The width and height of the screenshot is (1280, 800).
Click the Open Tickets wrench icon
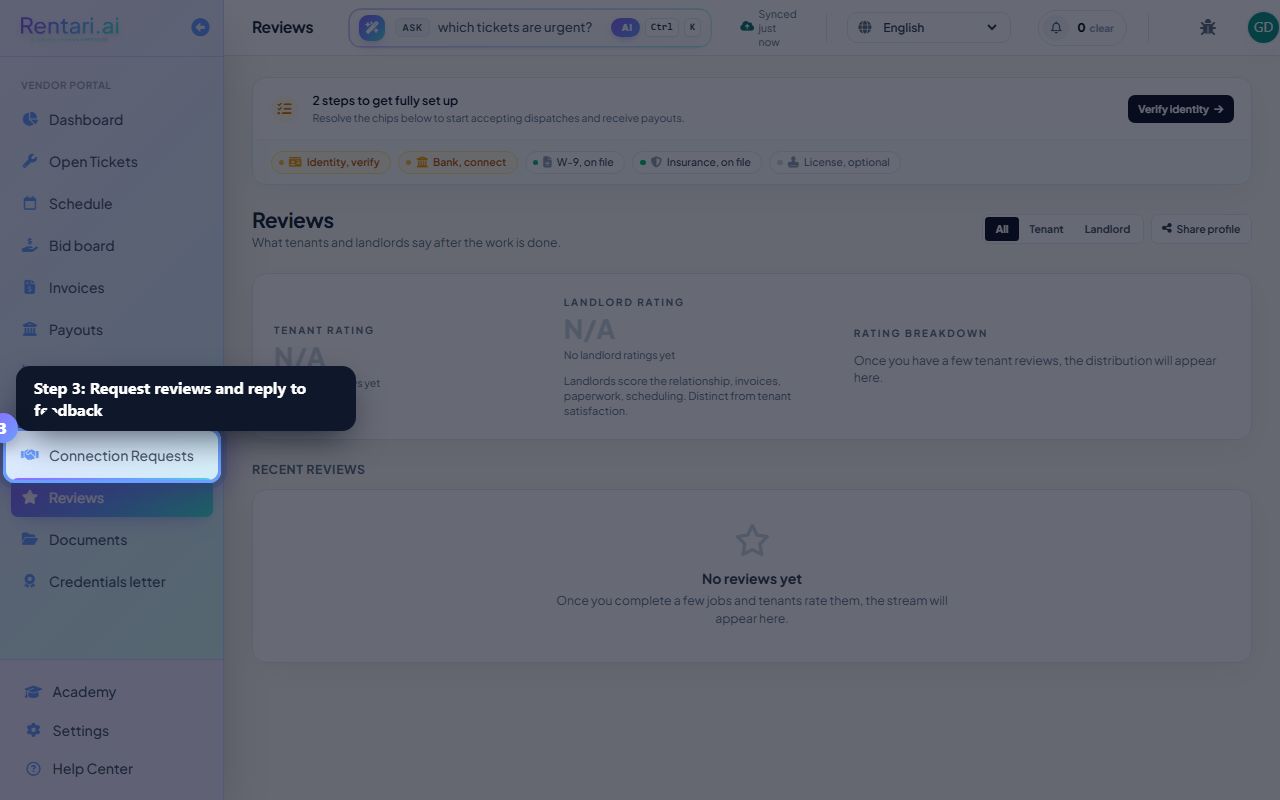(30, 162)
